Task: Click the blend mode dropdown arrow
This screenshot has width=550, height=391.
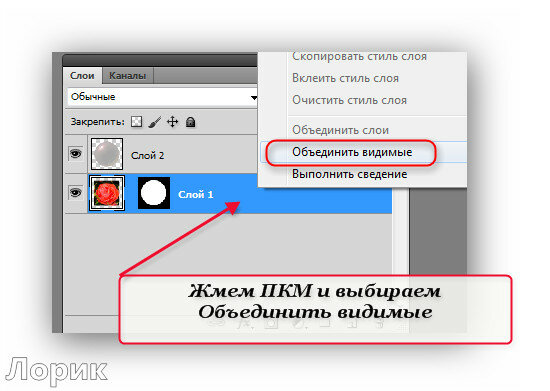Action: click(x=254, y=97)
